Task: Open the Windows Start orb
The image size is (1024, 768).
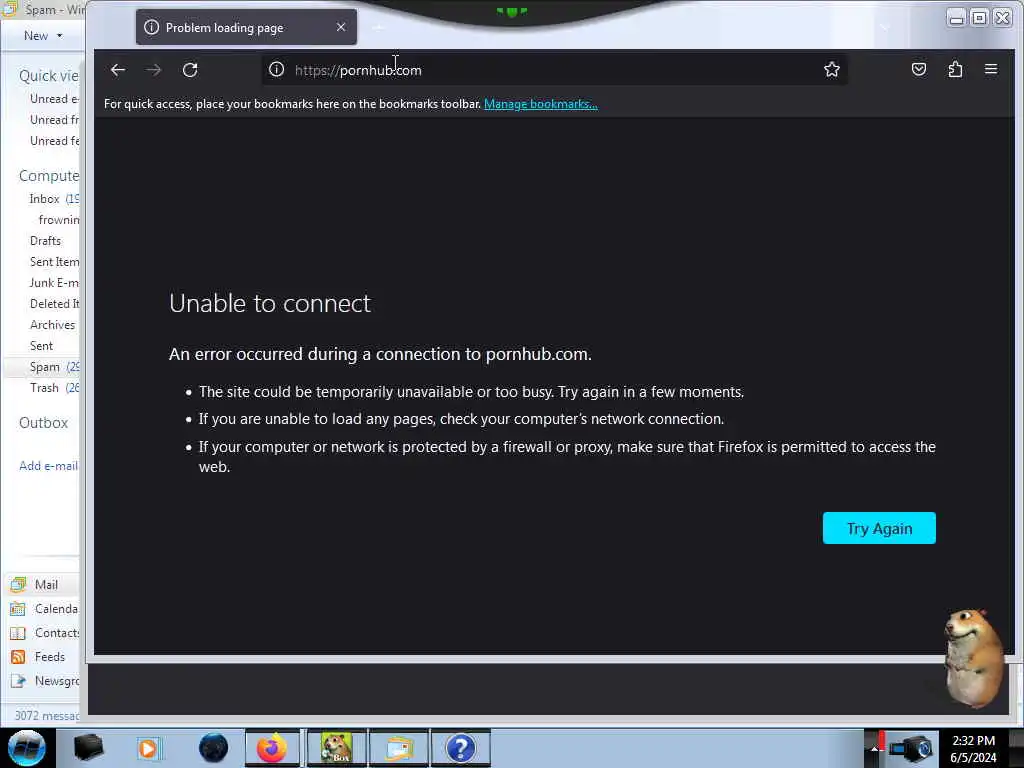Action: 27,748
